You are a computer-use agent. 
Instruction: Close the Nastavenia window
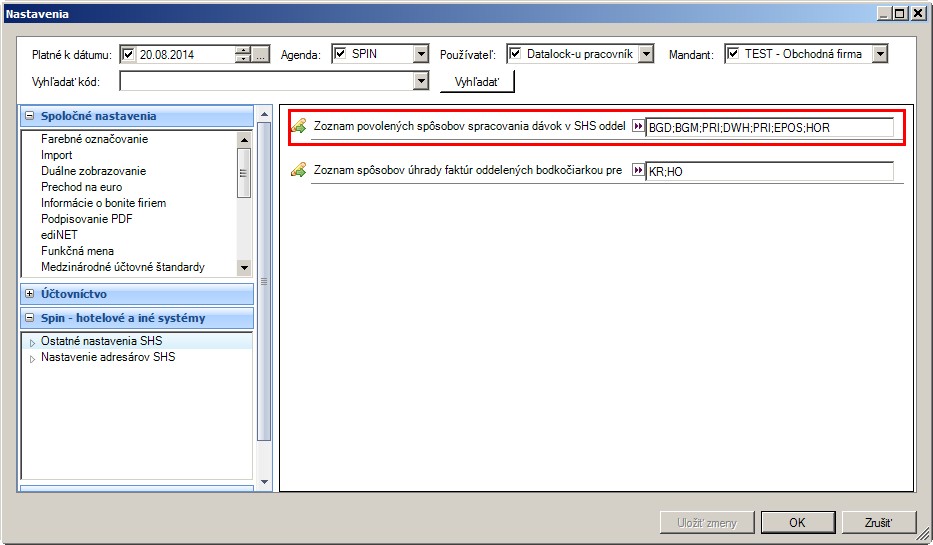(918, 13)
